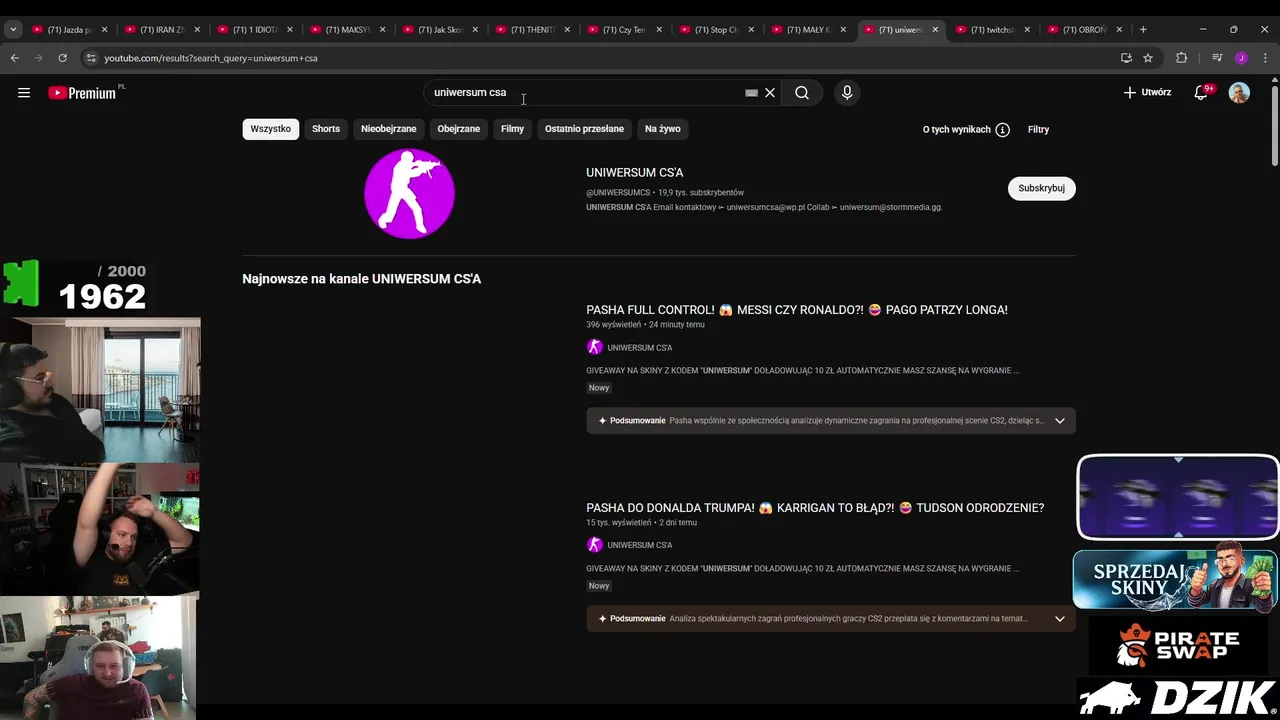Viewport: 1280px width, 720px height.
Task: Open the PASHA DO DONALDA TRUMPA video title
Action: 814,508
